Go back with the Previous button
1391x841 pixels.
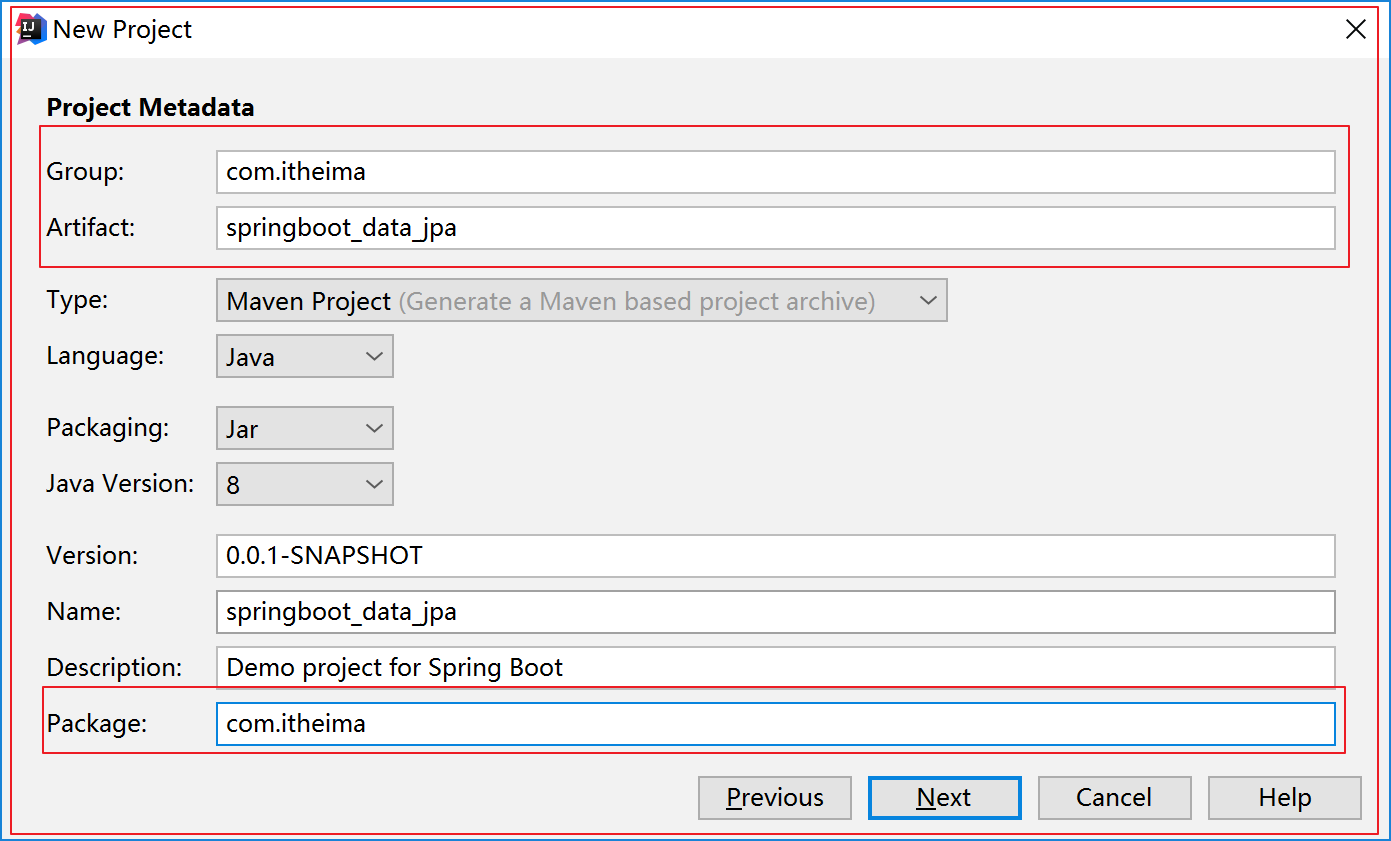tap(775, 798)
